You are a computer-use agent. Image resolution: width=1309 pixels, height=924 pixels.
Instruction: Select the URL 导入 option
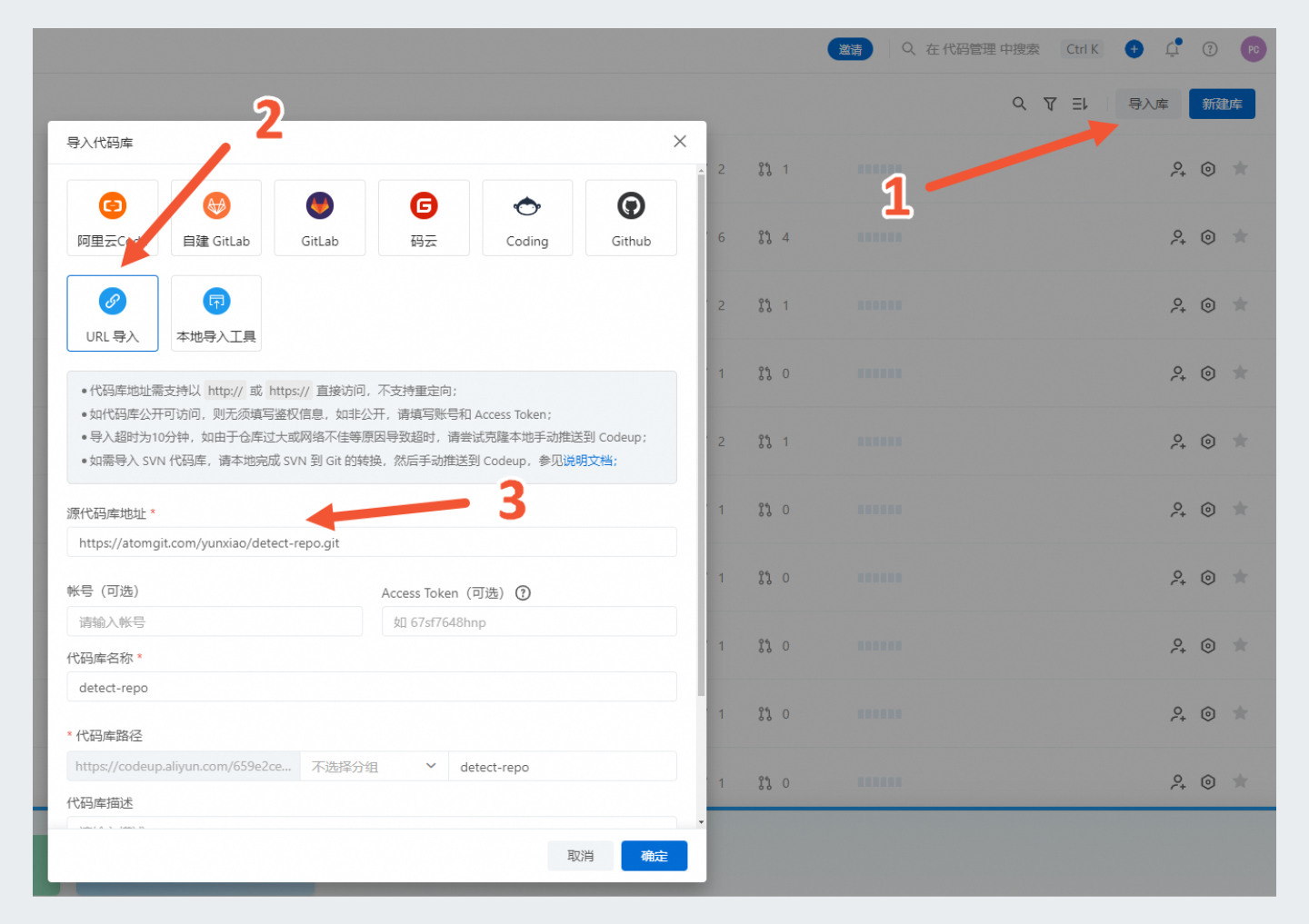pyautogui.click(x=113, y=313)
